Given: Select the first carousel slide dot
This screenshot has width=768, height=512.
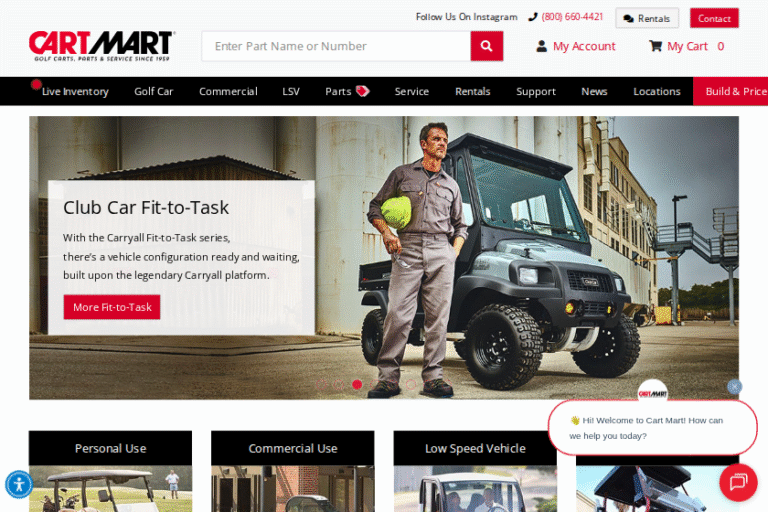Looking at the screenshot, I should point(321,385).
